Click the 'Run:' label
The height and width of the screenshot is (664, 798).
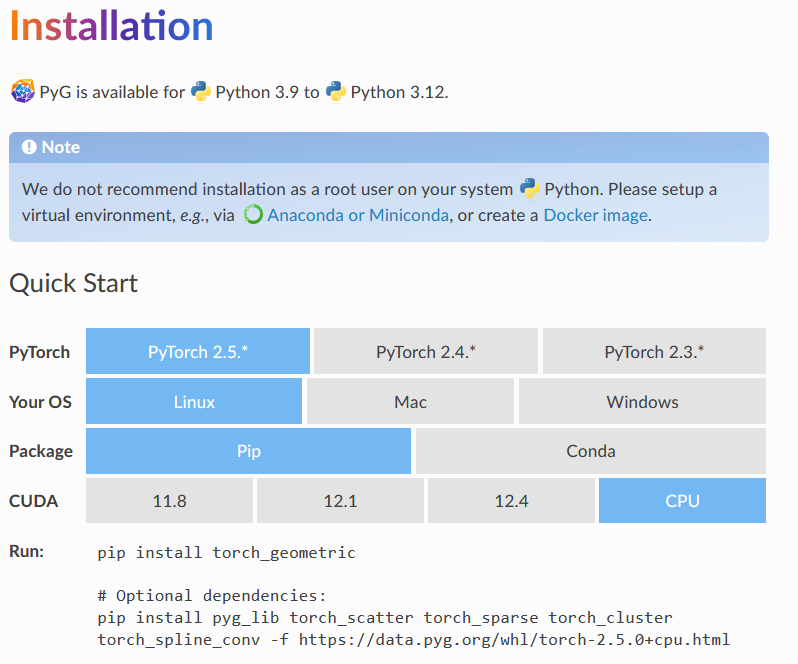point(26,551)
